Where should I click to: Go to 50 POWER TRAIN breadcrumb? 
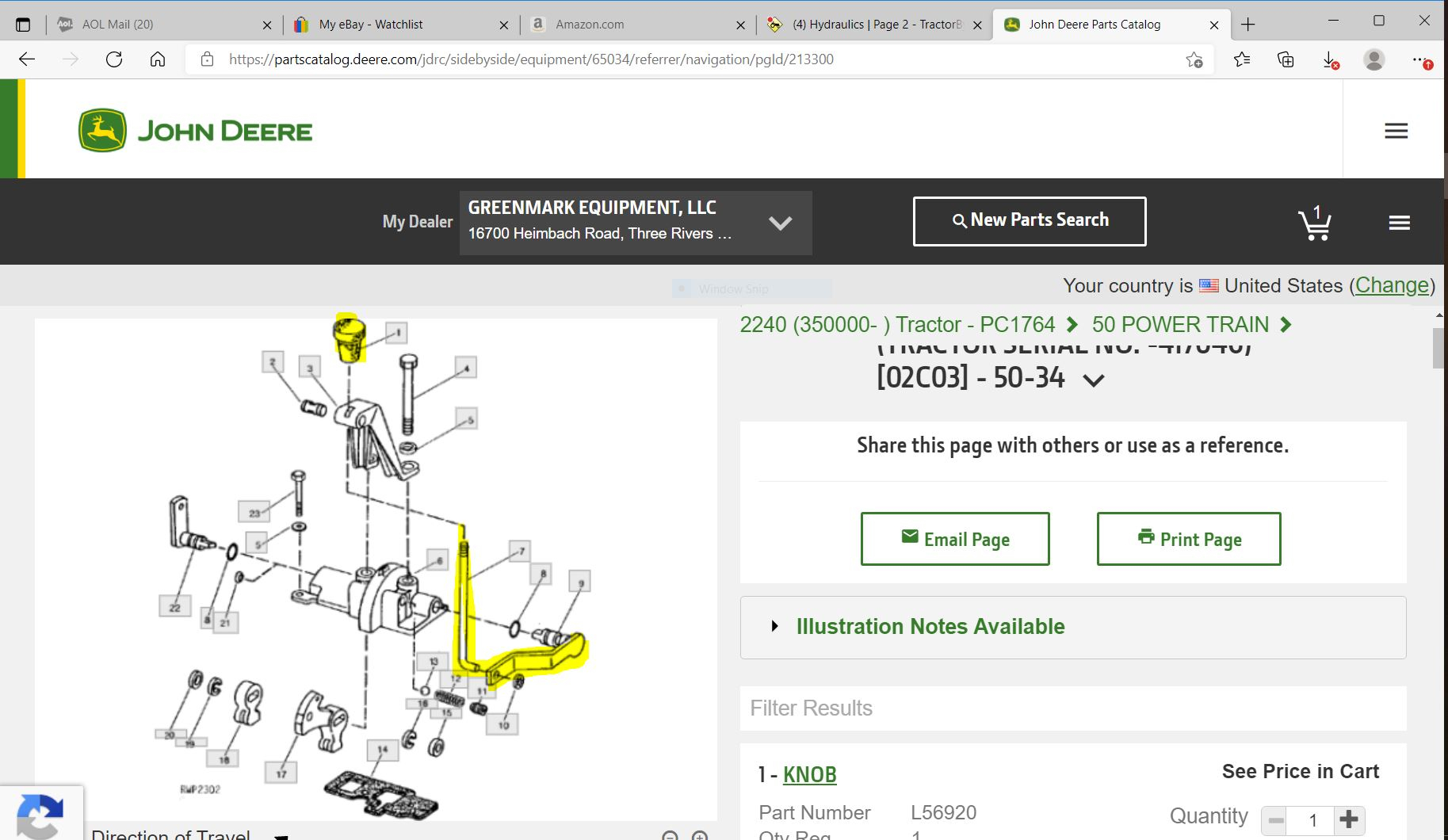coord(1180,325)
